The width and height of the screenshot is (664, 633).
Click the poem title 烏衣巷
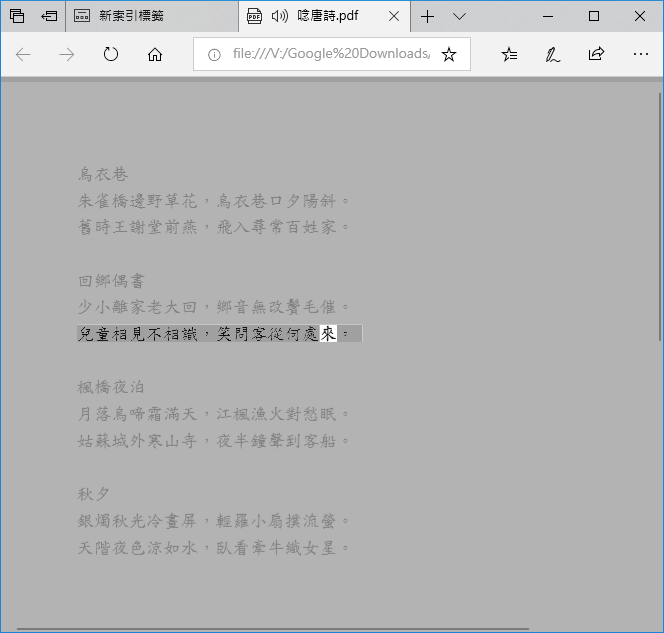(103, 174)
